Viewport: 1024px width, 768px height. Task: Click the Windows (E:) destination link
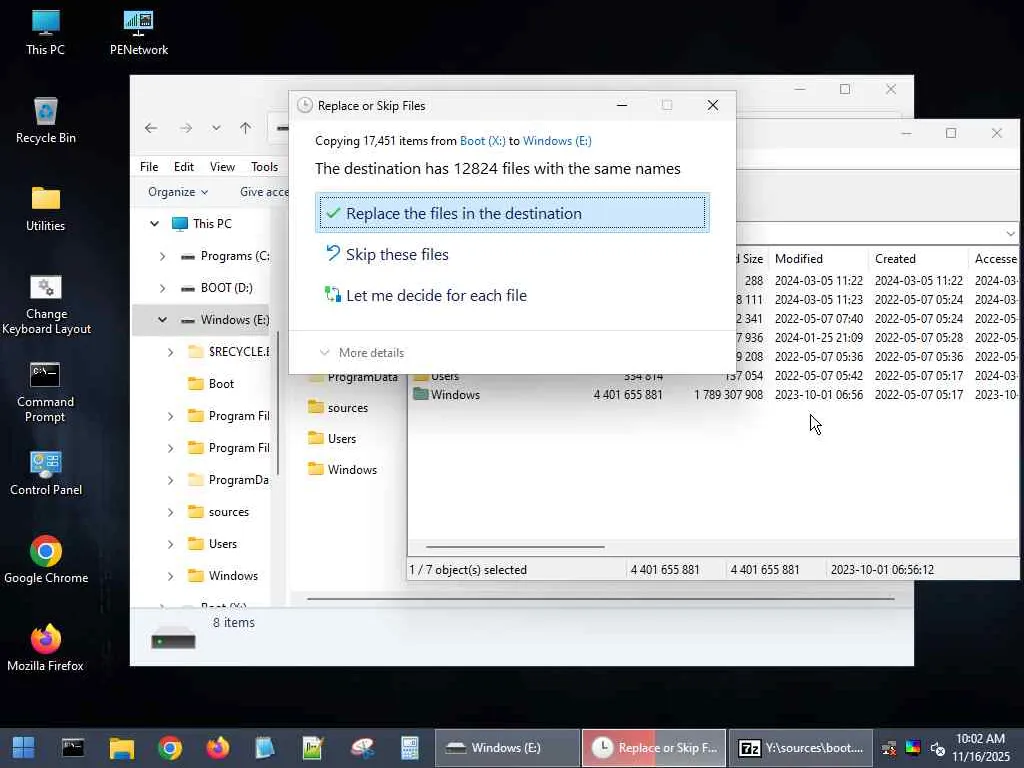pos(557,141)
